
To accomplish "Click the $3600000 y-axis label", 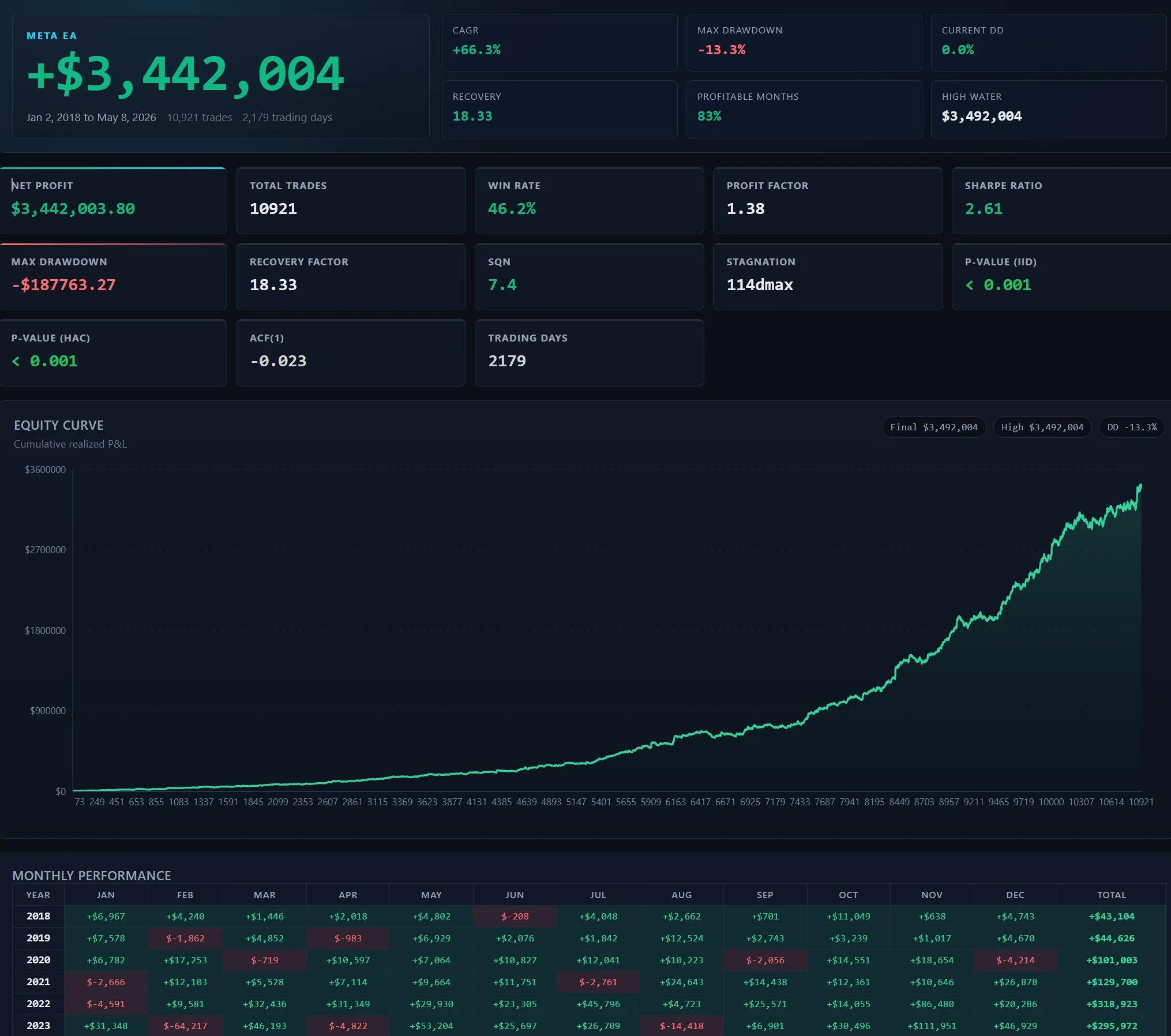I will pyautogui.click(x=45, y=470).
